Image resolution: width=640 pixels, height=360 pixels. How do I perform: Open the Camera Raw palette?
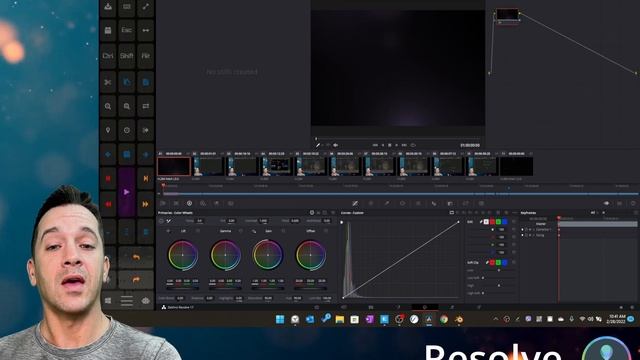tap(163, 203)
